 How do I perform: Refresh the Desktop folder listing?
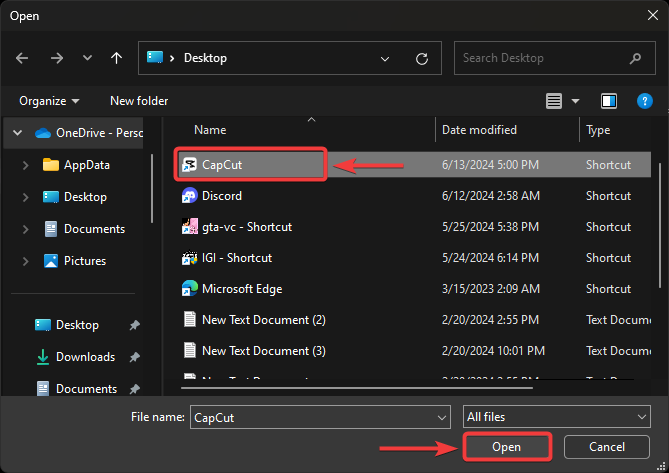[422, 58]
